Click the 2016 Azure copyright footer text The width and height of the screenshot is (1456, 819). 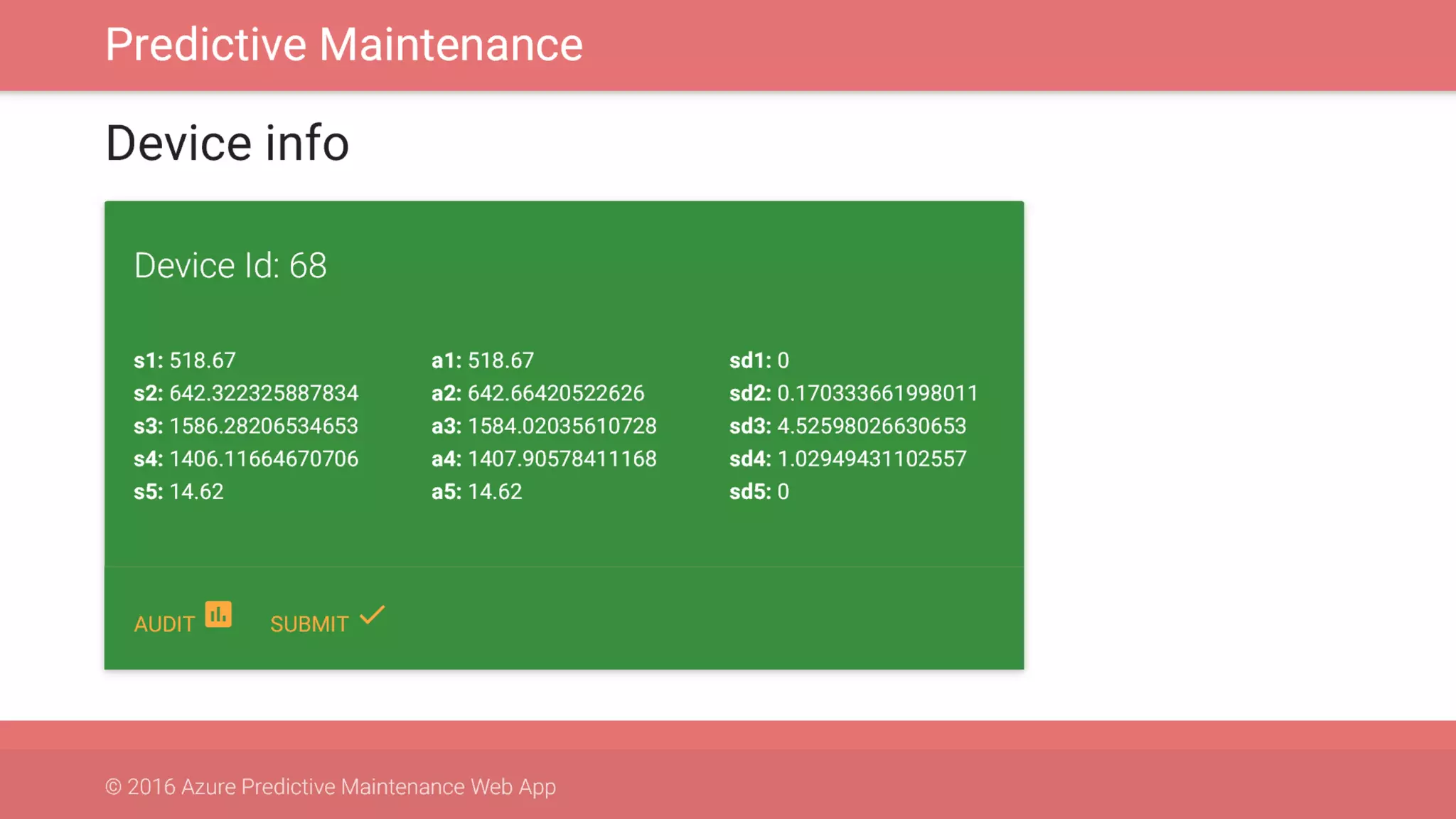click(x=331, y=787)
